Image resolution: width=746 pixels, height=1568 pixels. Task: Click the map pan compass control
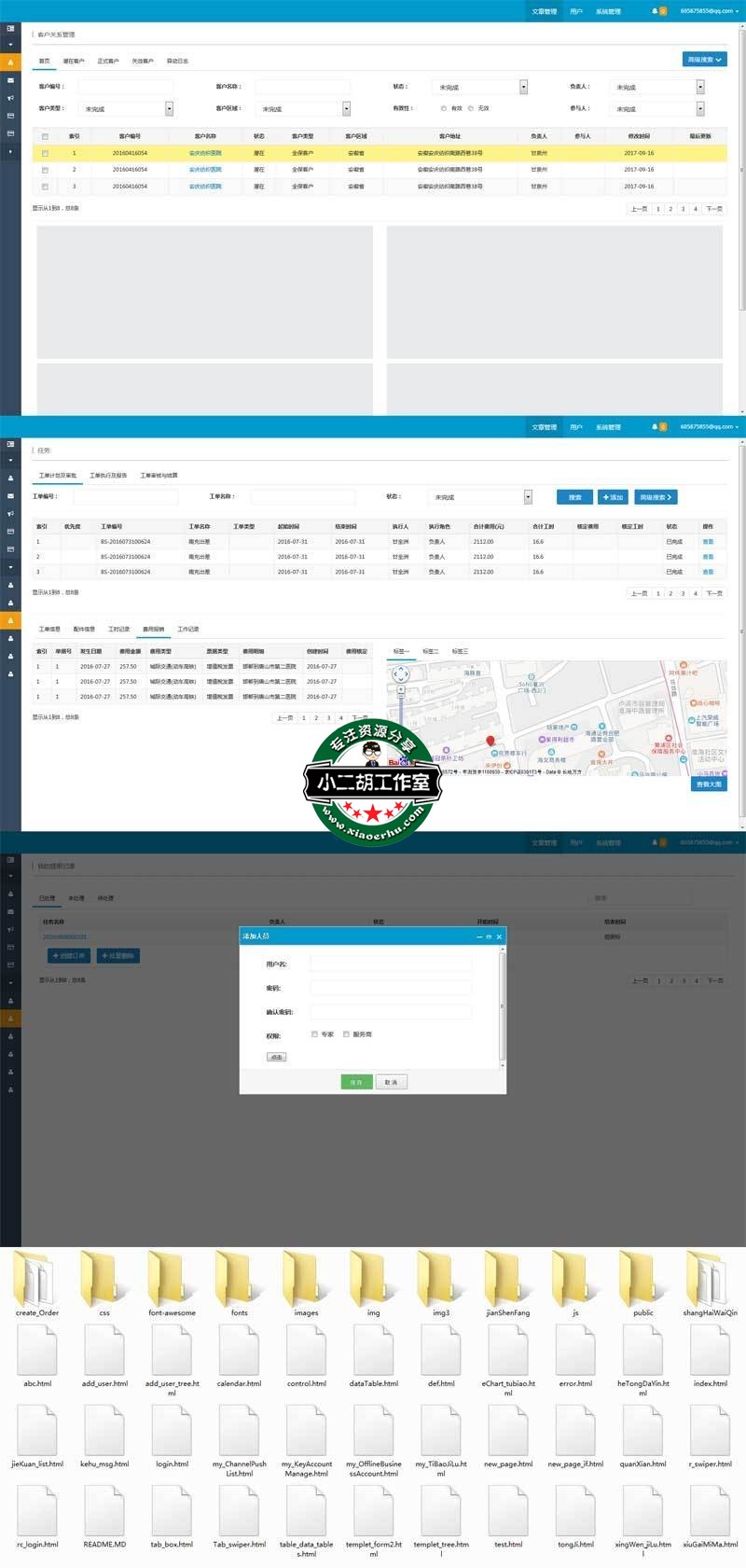(x=400, y=673)
